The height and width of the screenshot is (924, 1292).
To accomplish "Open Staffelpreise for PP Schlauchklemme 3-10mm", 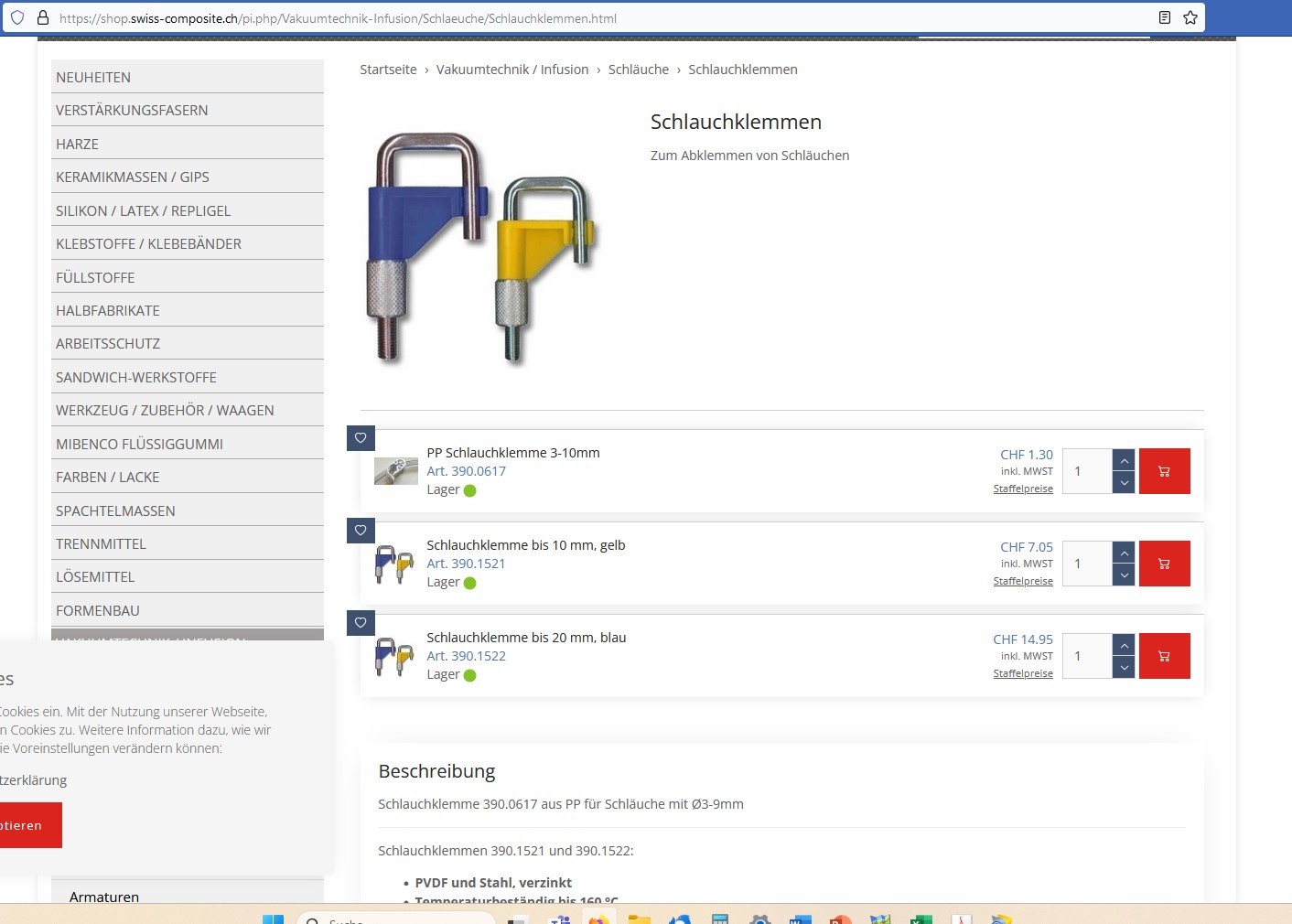I will tap(1023, 489).
